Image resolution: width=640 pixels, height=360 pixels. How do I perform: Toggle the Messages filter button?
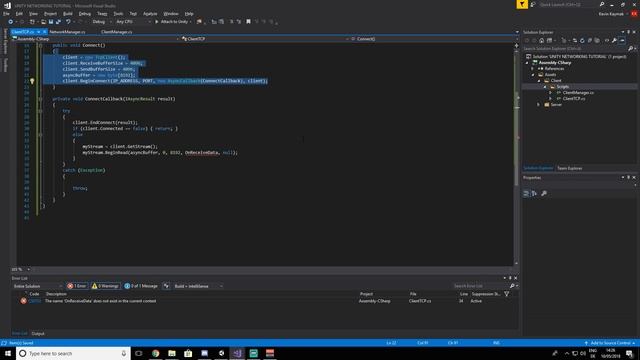pyautogui.click(x=141, y=286)
